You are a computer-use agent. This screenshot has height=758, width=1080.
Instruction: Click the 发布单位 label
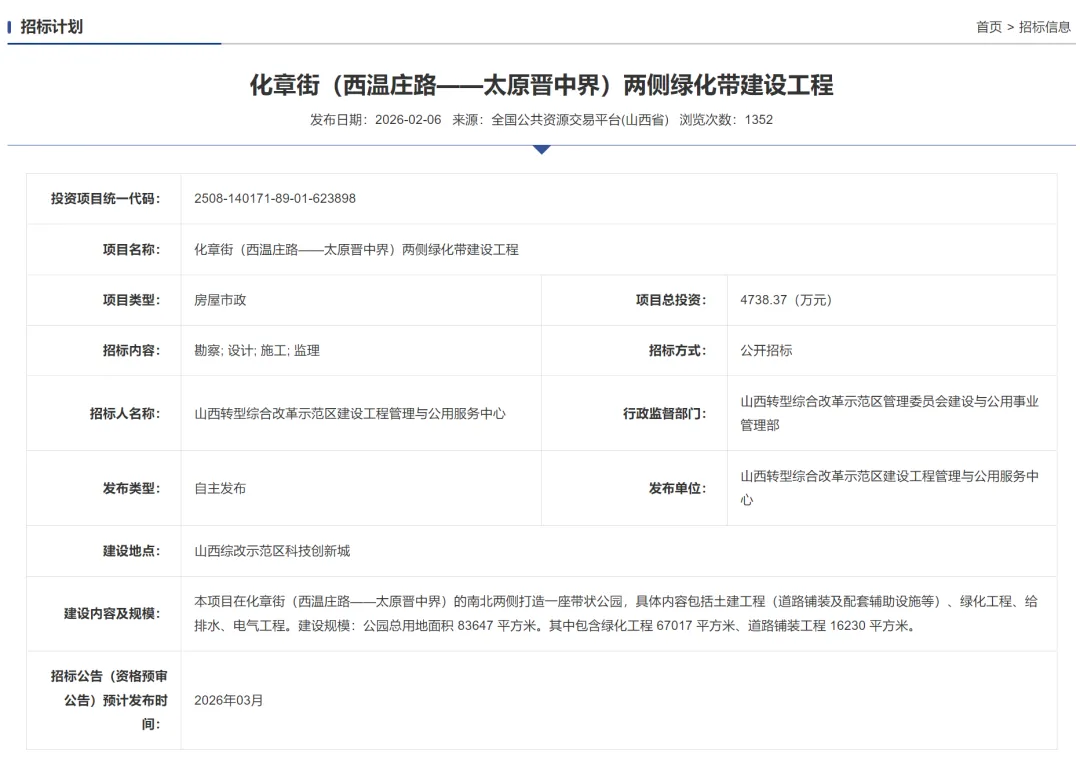coord(677,488)
